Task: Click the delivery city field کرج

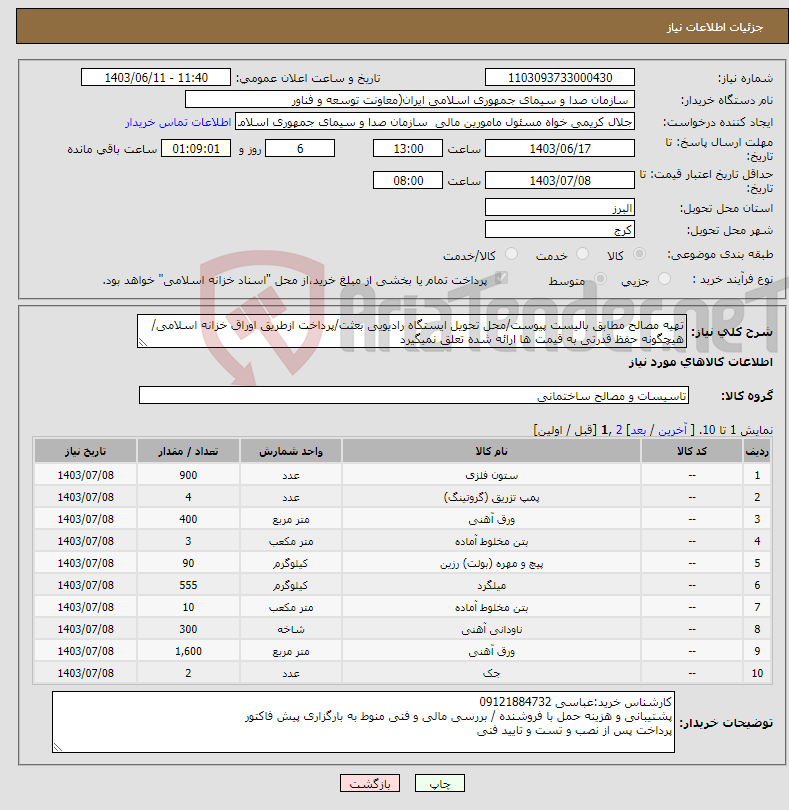Action: click(x=560, y=229)
